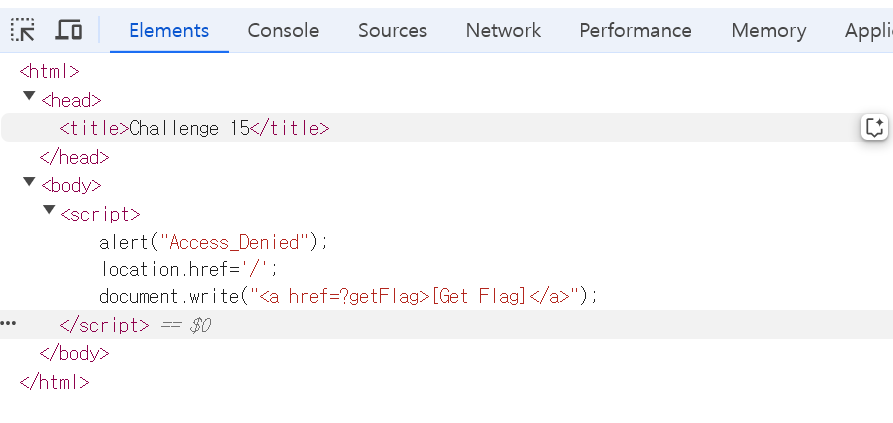Select the closing body tag
Screen dimensions: 893x423
coord(75,354)
